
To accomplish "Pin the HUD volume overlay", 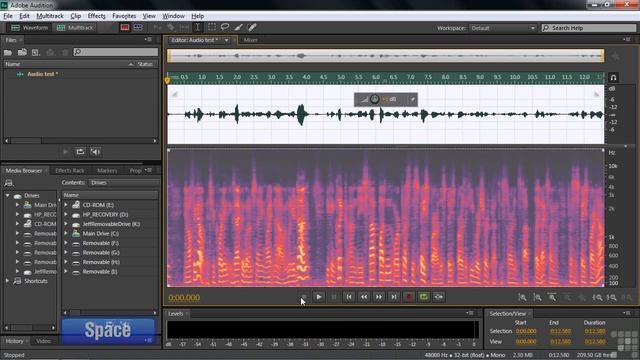I will 412,99.
